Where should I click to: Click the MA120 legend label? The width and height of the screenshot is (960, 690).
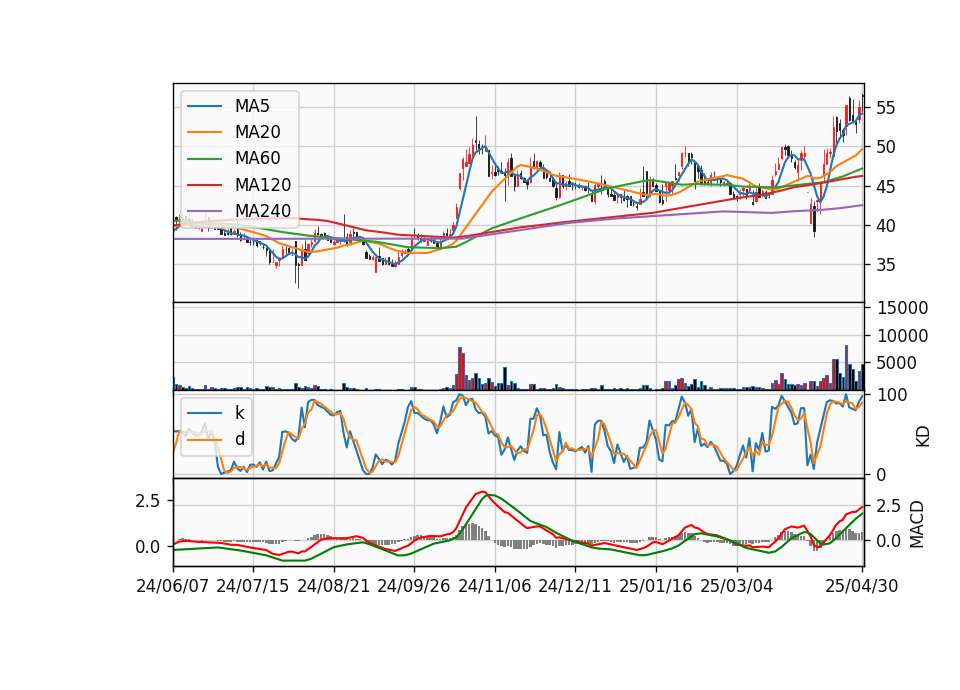[x=263, y=184]
